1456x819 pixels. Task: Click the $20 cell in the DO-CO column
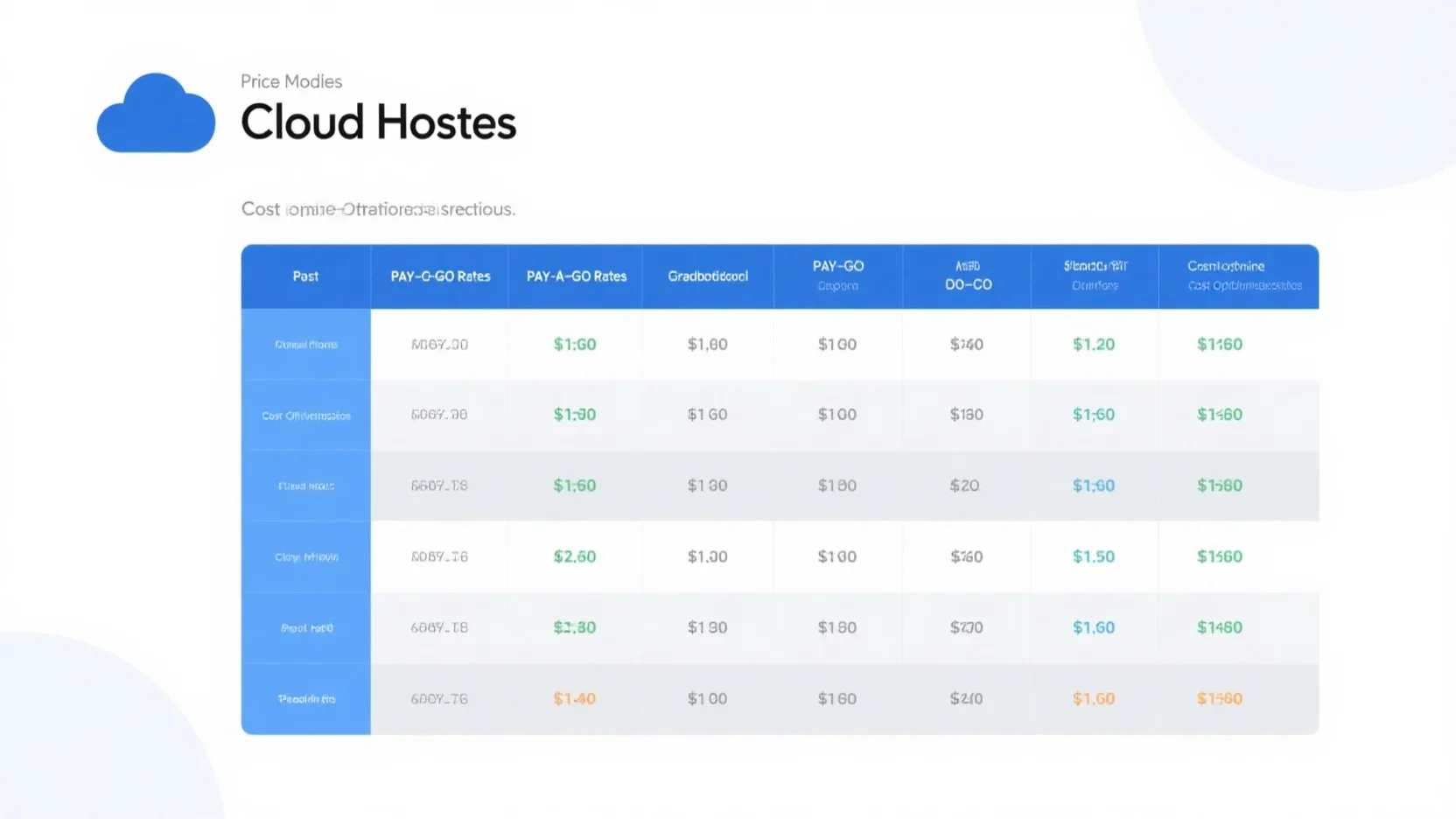pos(965,486)
